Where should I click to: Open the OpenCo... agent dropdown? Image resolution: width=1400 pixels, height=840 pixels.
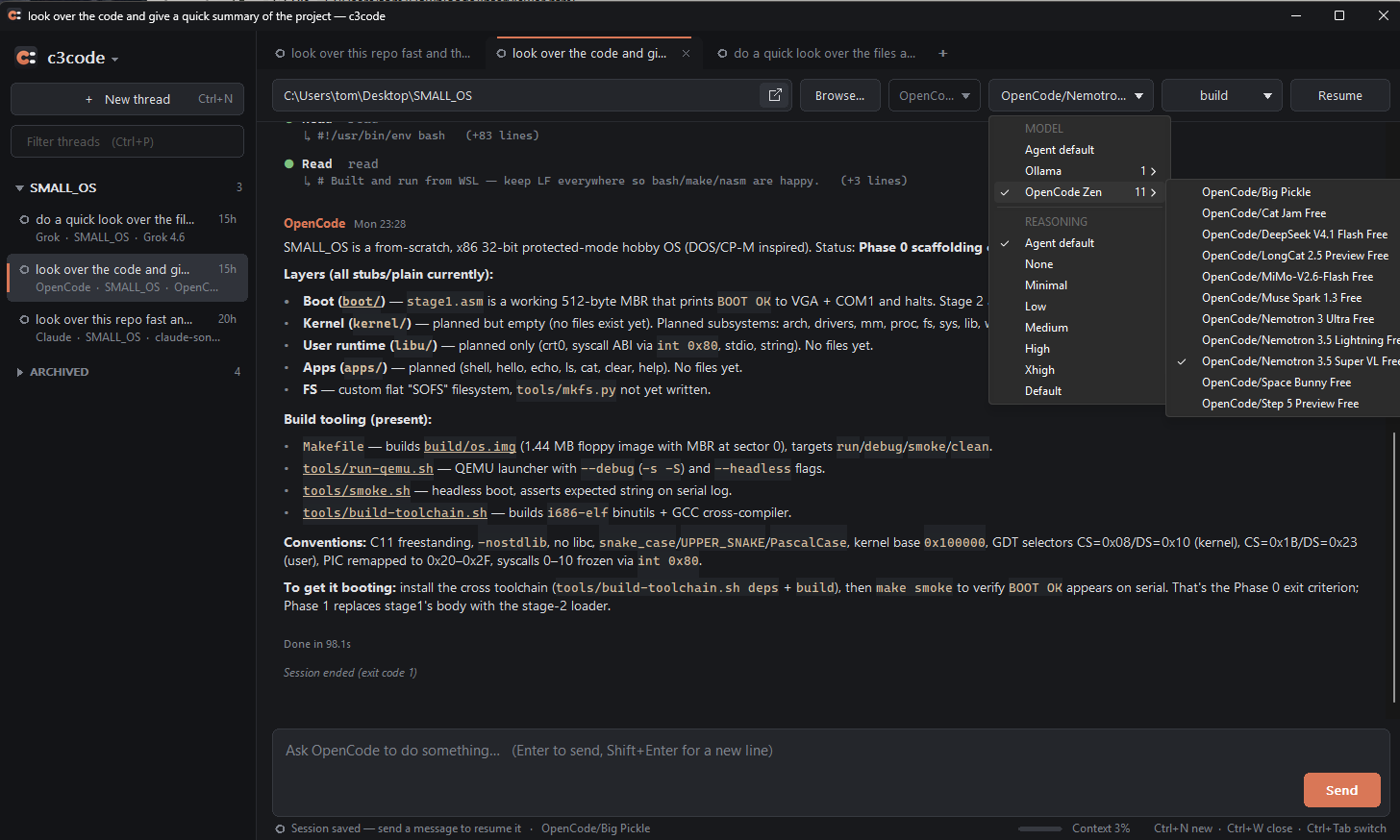pyautogui.click(x=935, y=95)
